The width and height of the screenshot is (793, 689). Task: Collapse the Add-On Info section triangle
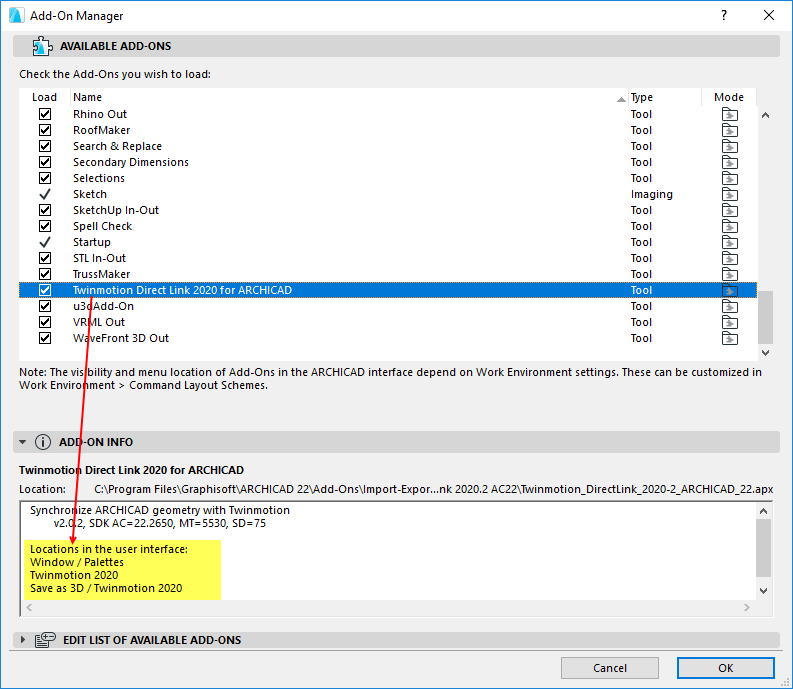click(23, 442)
